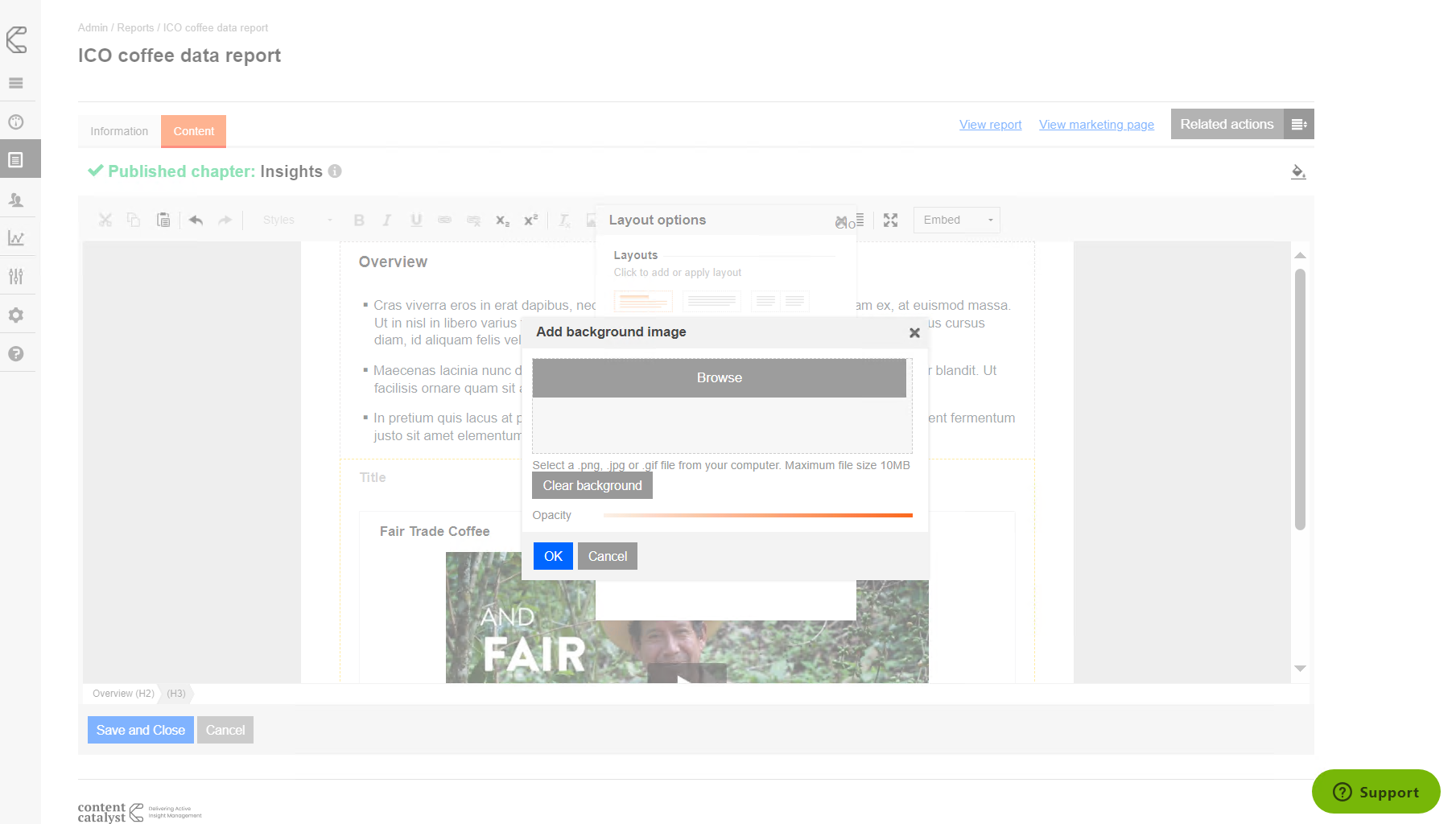
Task: Close the Add background image dialog
Action: [914, 332]
